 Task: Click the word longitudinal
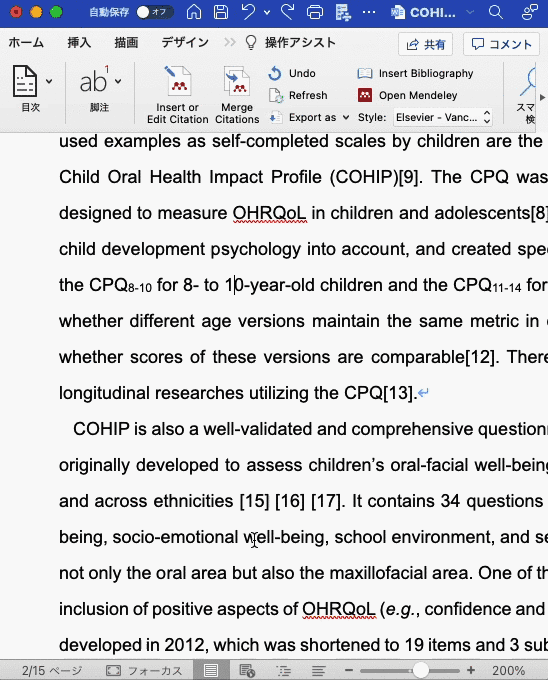click(x=104, y=393)
